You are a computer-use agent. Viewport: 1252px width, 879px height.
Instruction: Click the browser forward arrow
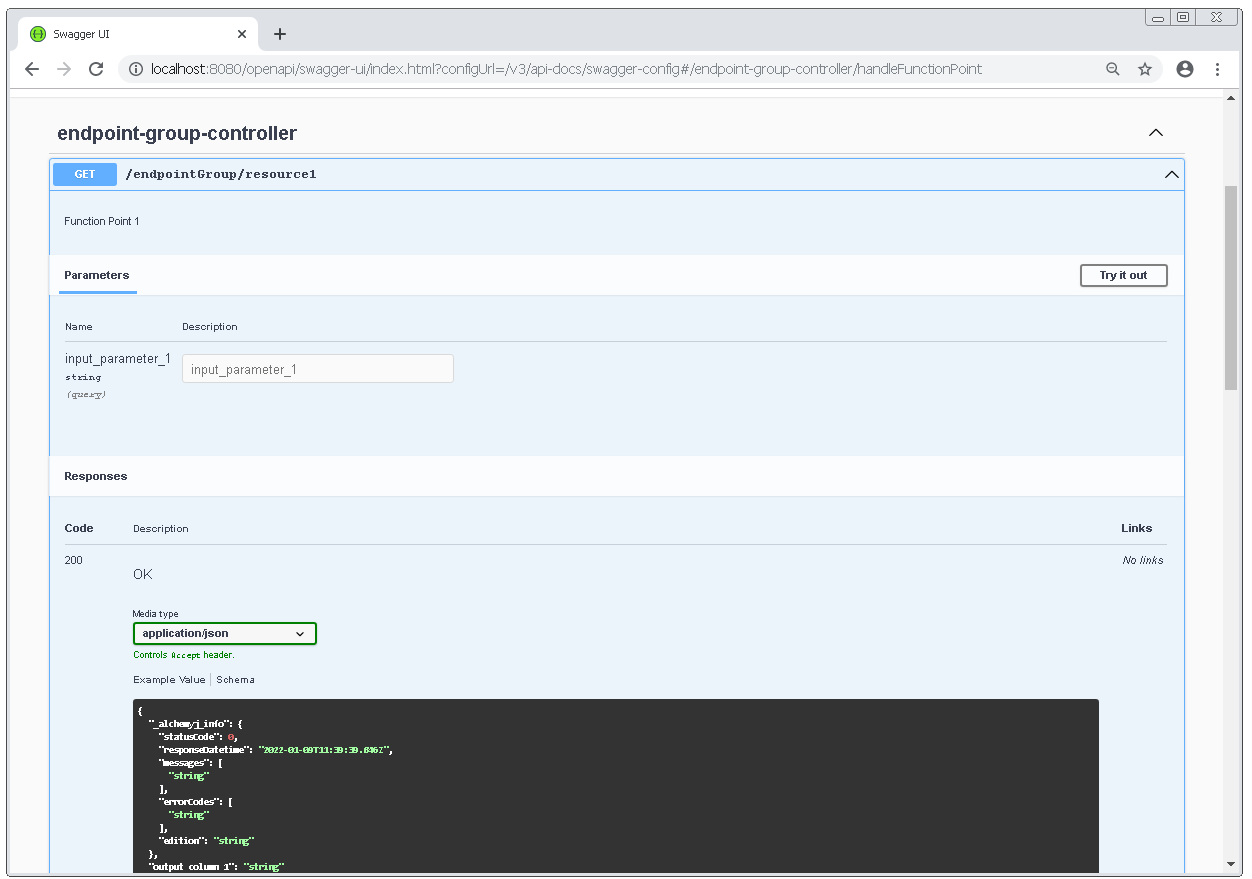tap(64, 69)
